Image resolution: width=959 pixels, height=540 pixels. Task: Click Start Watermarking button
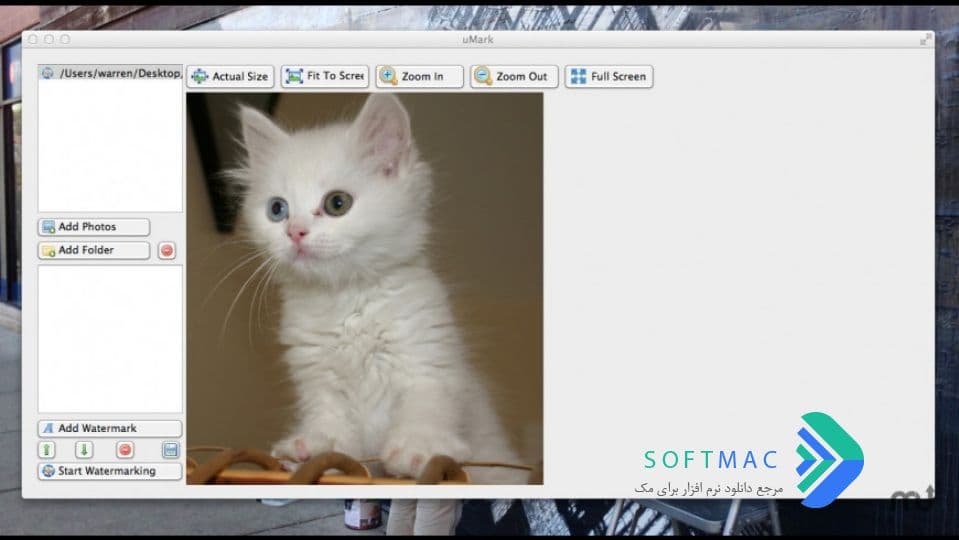[x=110, y=471]
